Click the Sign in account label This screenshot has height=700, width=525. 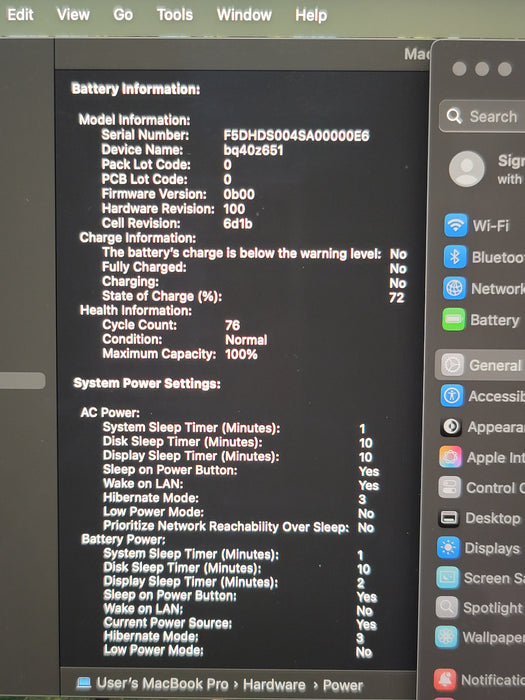coord(511,169)
